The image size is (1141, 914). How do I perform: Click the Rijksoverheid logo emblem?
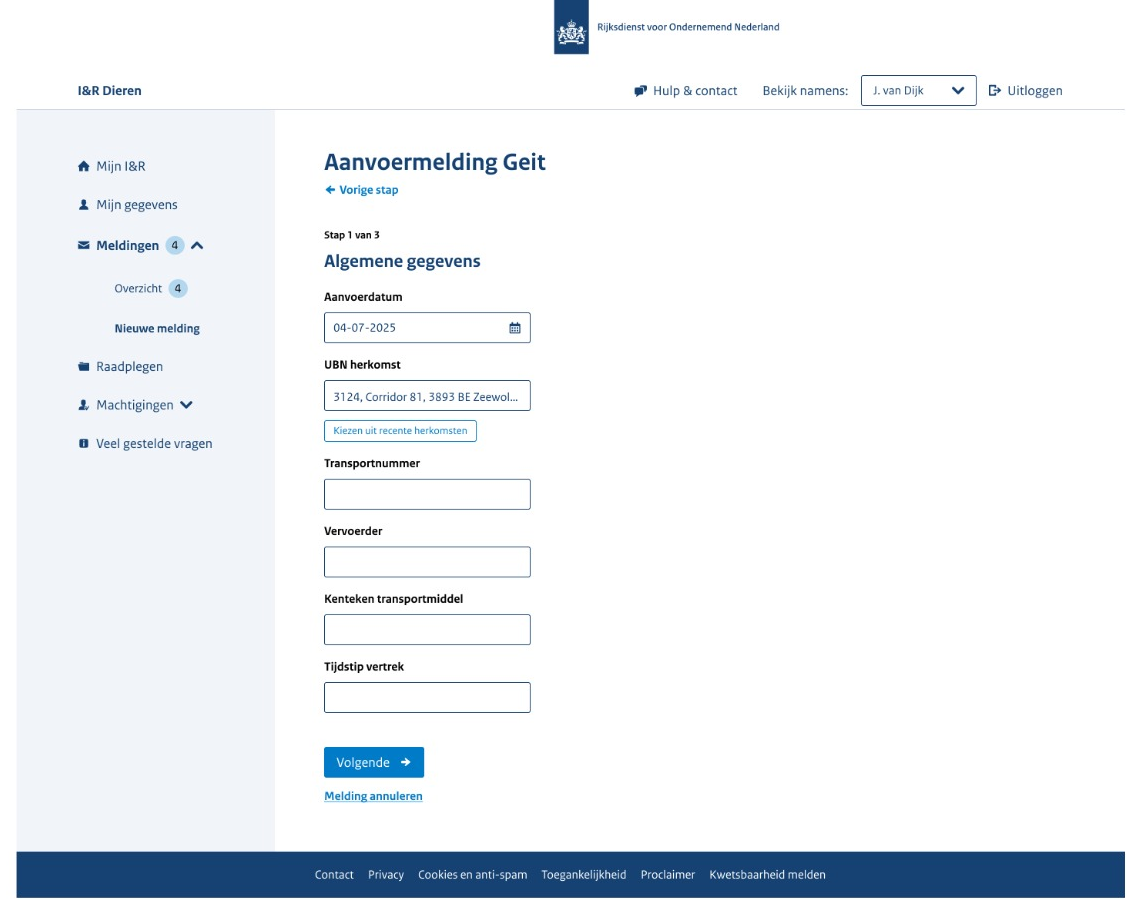(x=571, y=28)
